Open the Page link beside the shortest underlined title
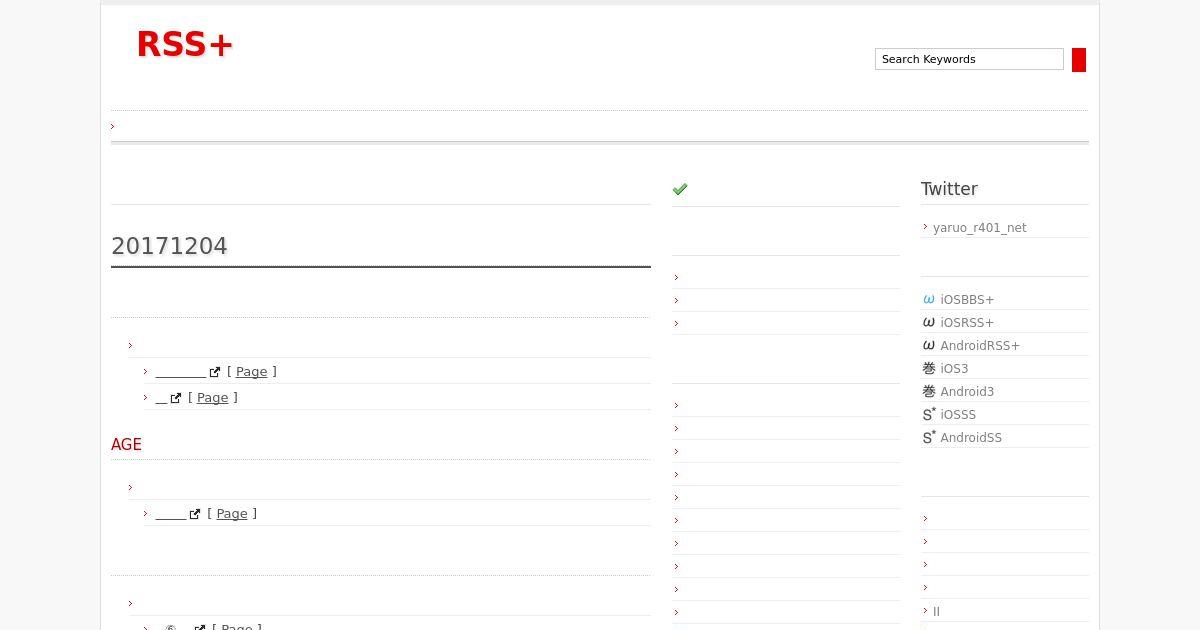Screen dimensions: 1200x630 point(213,398)
